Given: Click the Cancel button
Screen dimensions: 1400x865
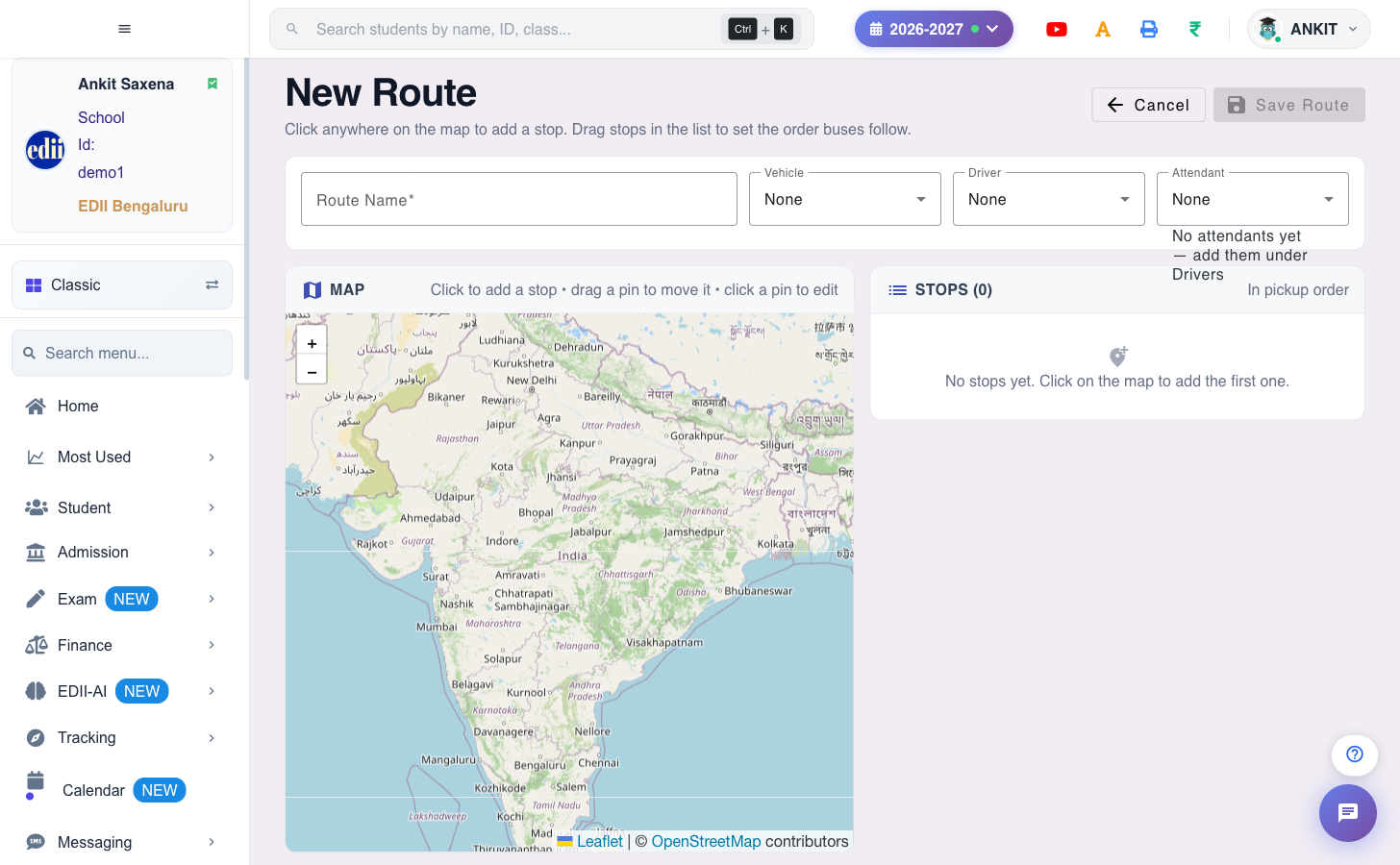Looking at the screenshot, I should coord(1148,105).
